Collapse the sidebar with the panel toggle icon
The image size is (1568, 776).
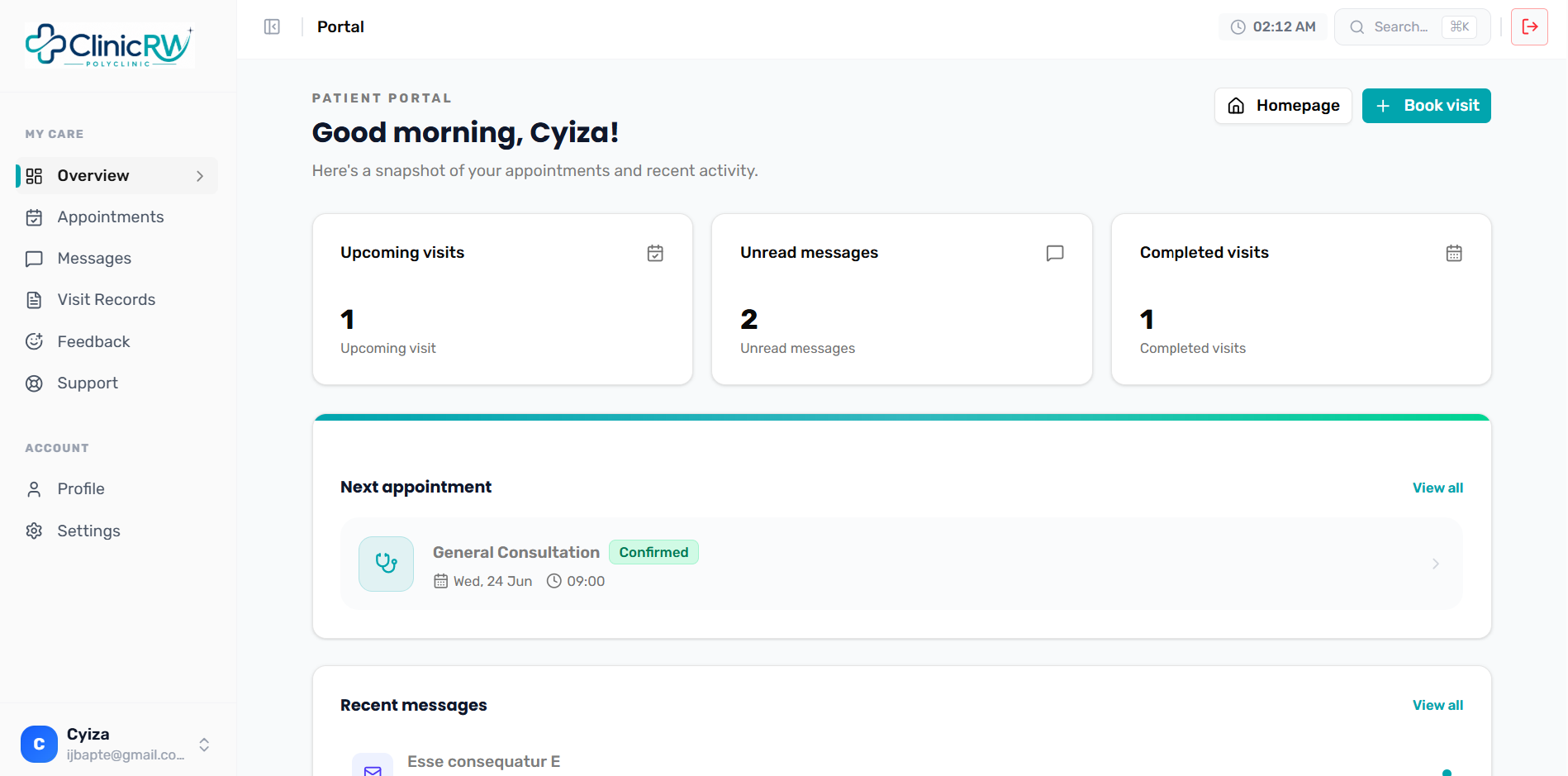pos(272,26)
